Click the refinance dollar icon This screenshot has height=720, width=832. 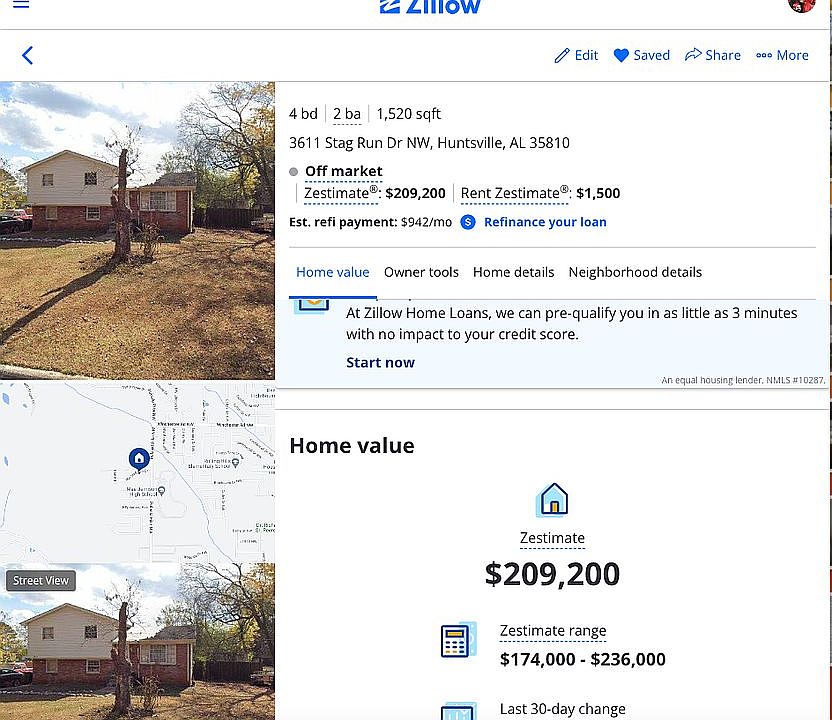click(468, 222)
